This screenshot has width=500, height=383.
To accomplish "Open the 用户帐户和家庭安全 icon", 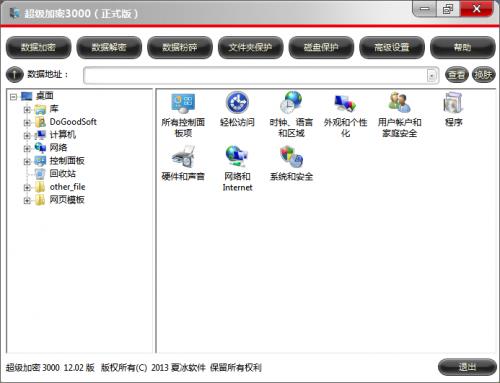I will pos(399,103).
